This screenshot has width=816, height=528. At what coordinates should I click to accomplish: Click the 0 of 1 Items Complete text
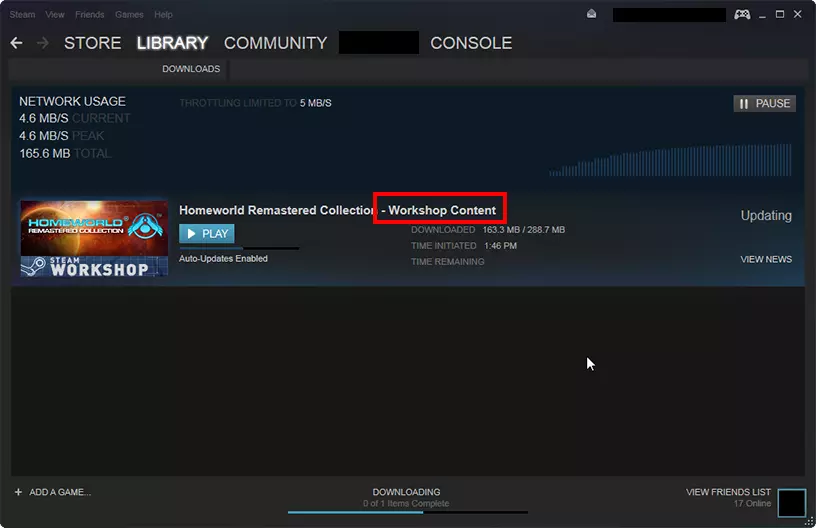[406, 504]
